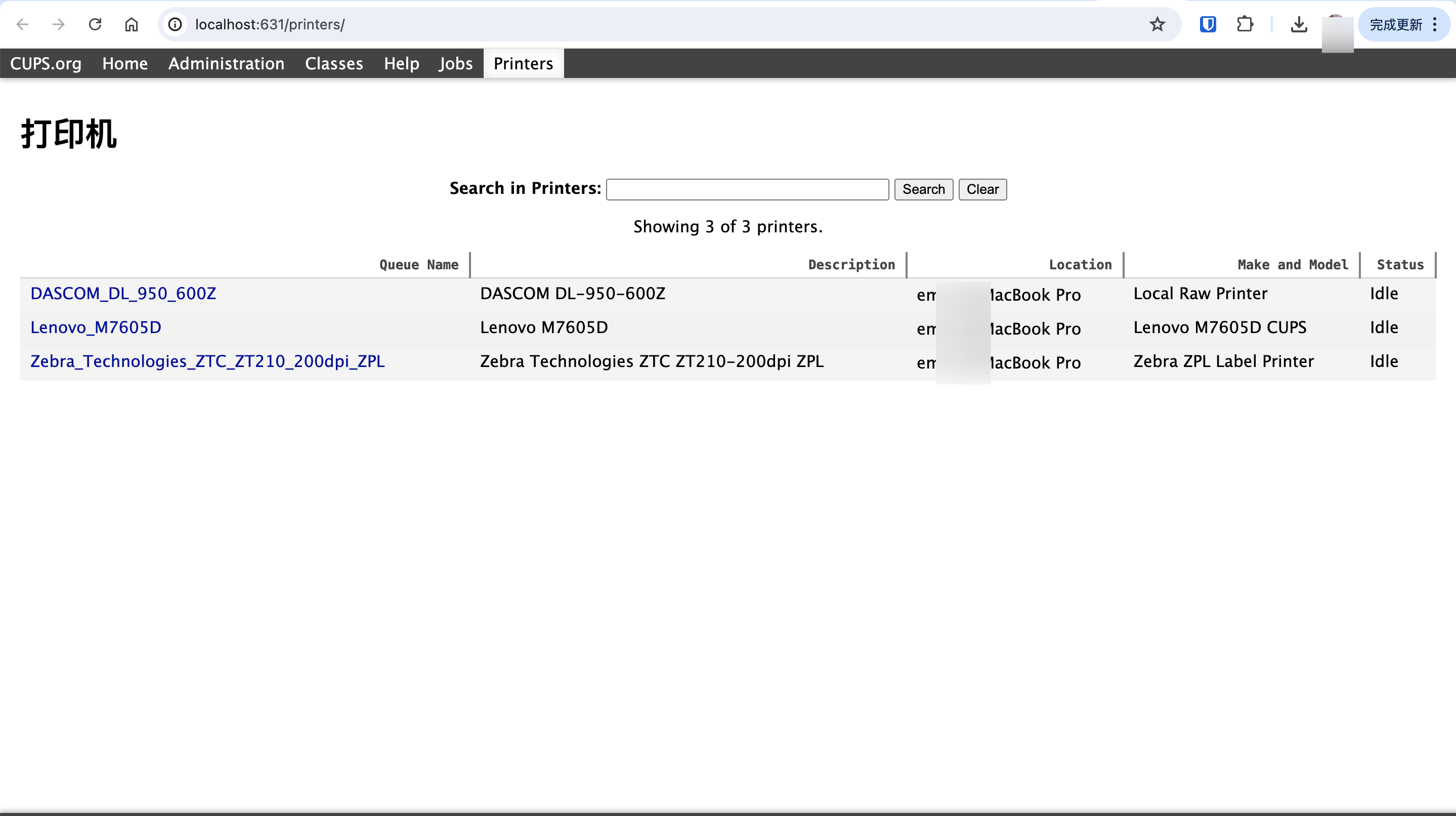The height and width of the screenshot is (816, 1456).
Task: Switch to the Classes tab
Action: pyautogui.click(x=334, y=63)
